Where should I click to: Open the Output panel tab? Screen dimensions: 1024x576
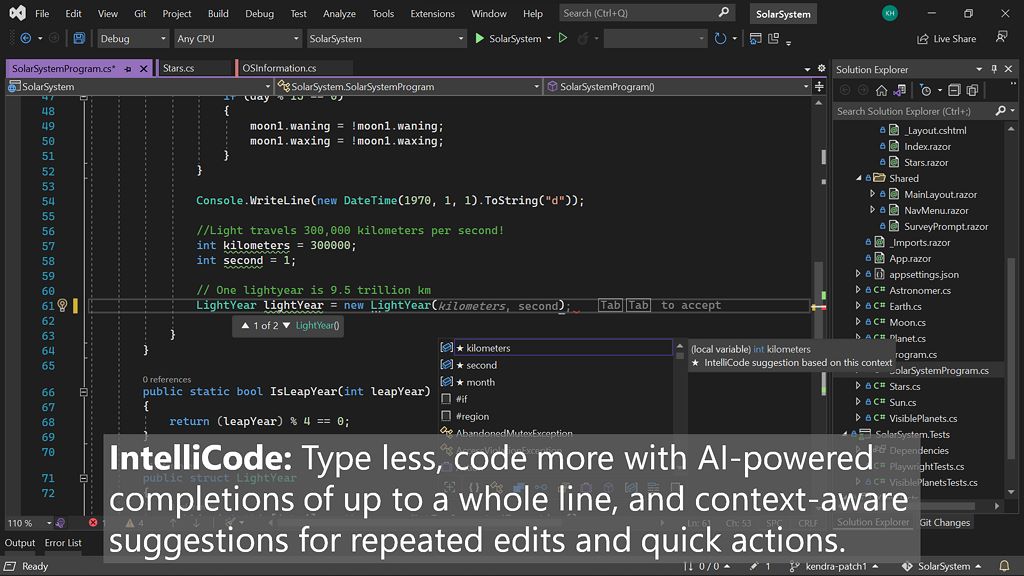tap(20, 543)
